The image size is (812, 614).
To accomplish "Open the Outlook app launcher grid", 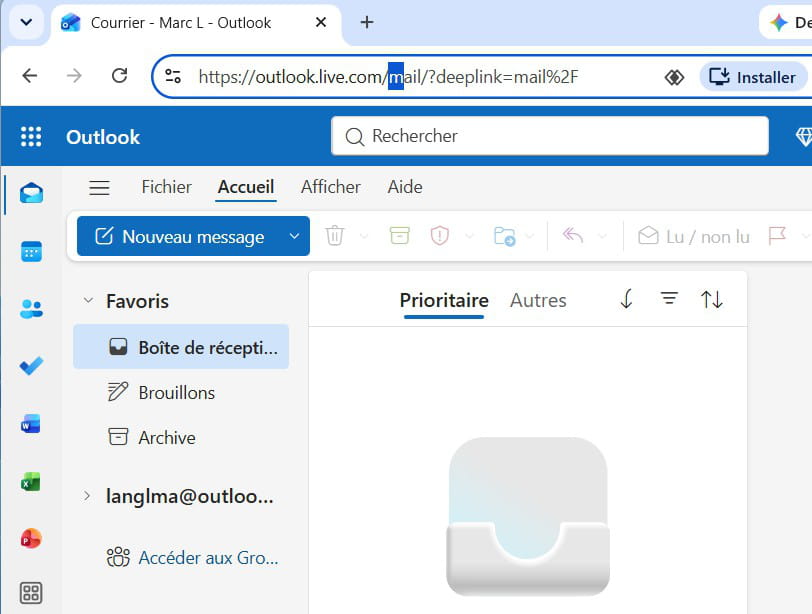I will point(31,137).
